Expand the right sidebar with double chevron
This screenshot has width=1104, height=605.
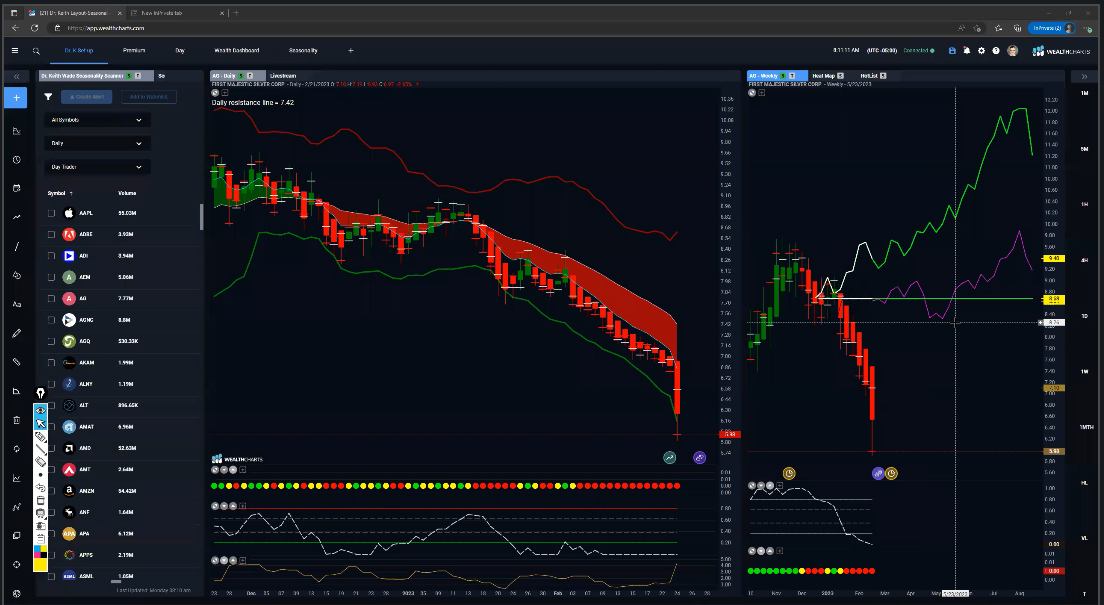pos(1084,76)
